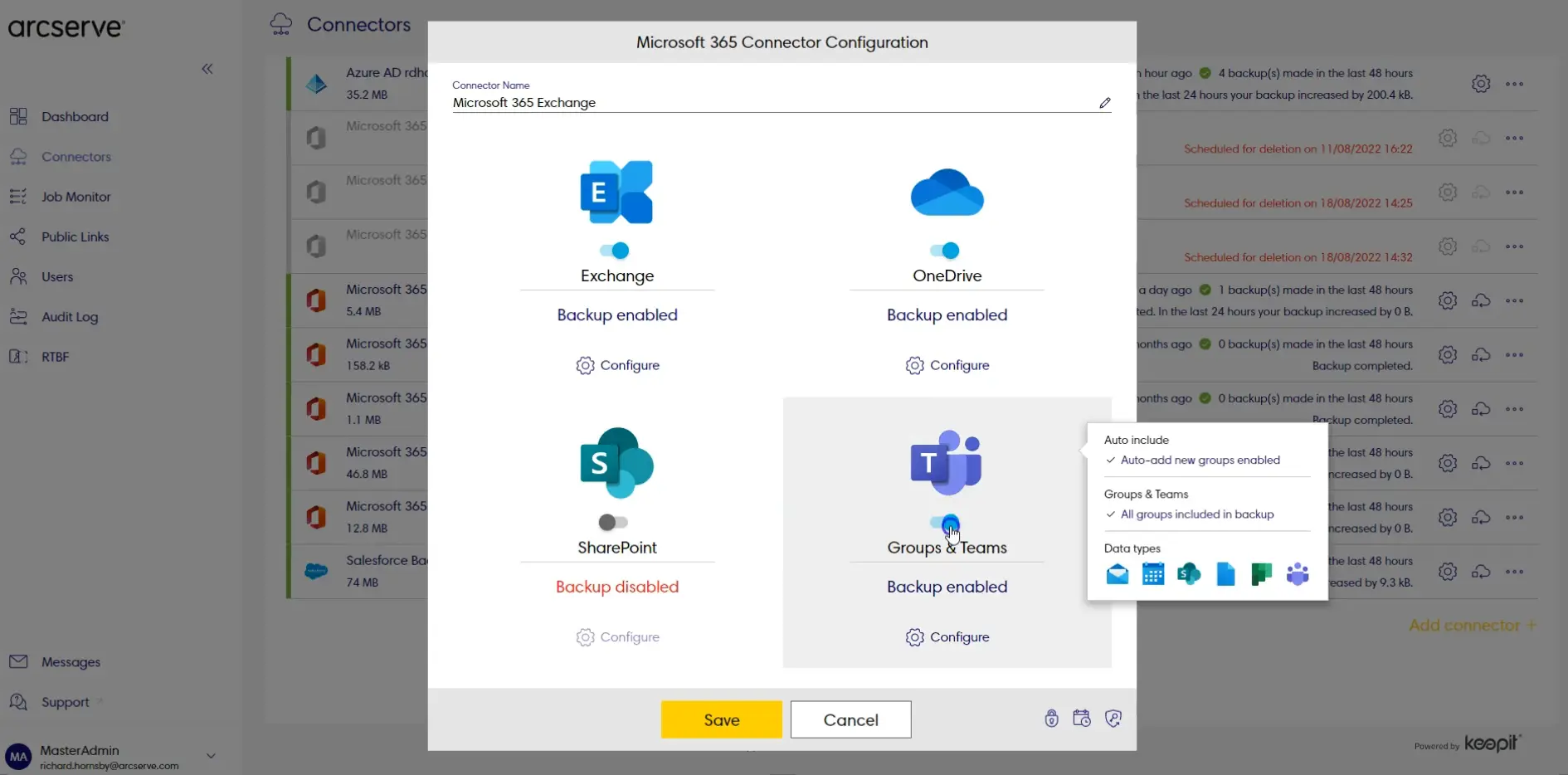Open the three-dot menu on the Salesforce row
This screenshot has height=775, width=1568.
pos(1515,572)
